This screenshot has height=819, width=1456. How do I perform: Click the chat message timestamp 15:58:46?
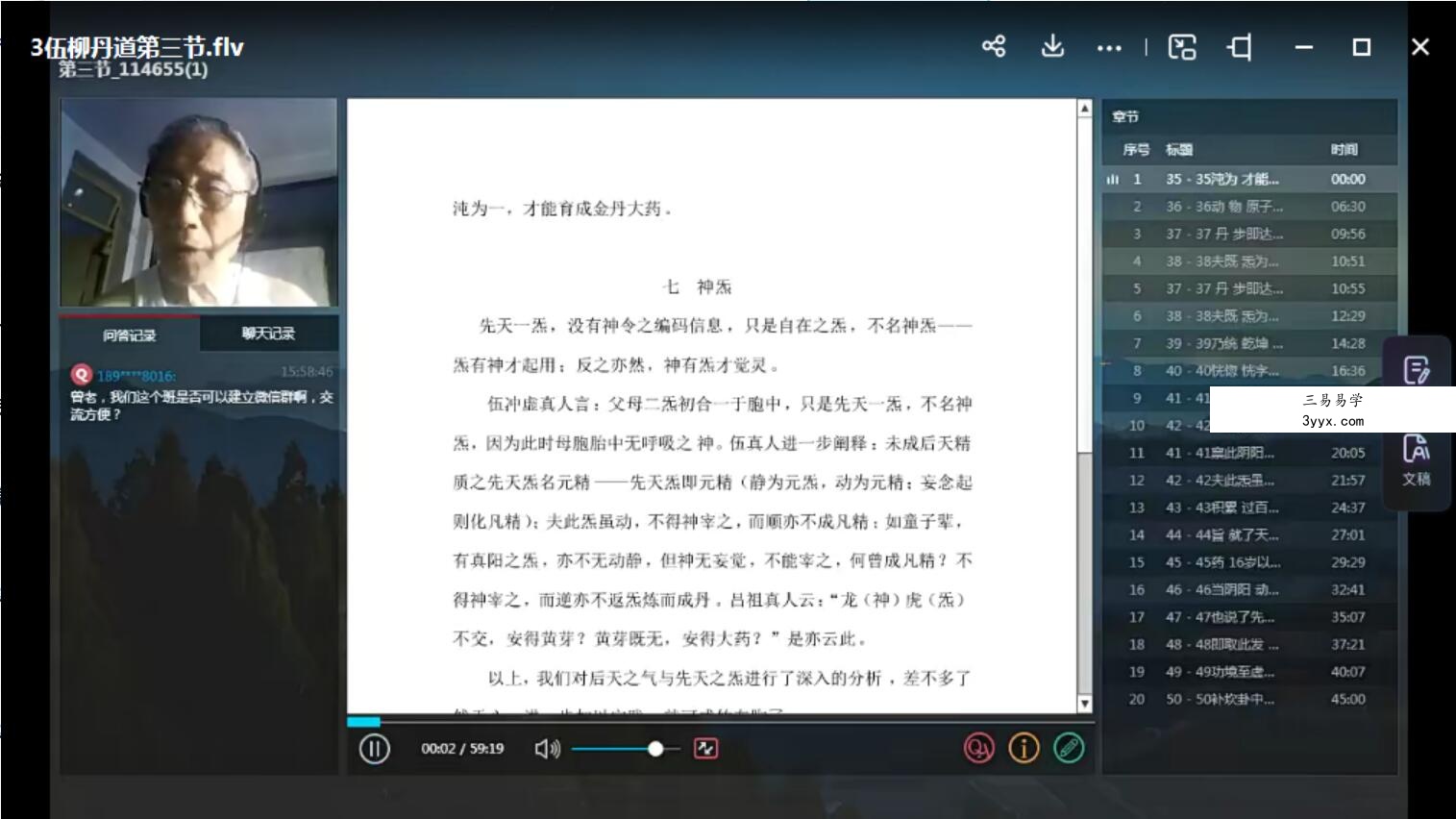308,371
